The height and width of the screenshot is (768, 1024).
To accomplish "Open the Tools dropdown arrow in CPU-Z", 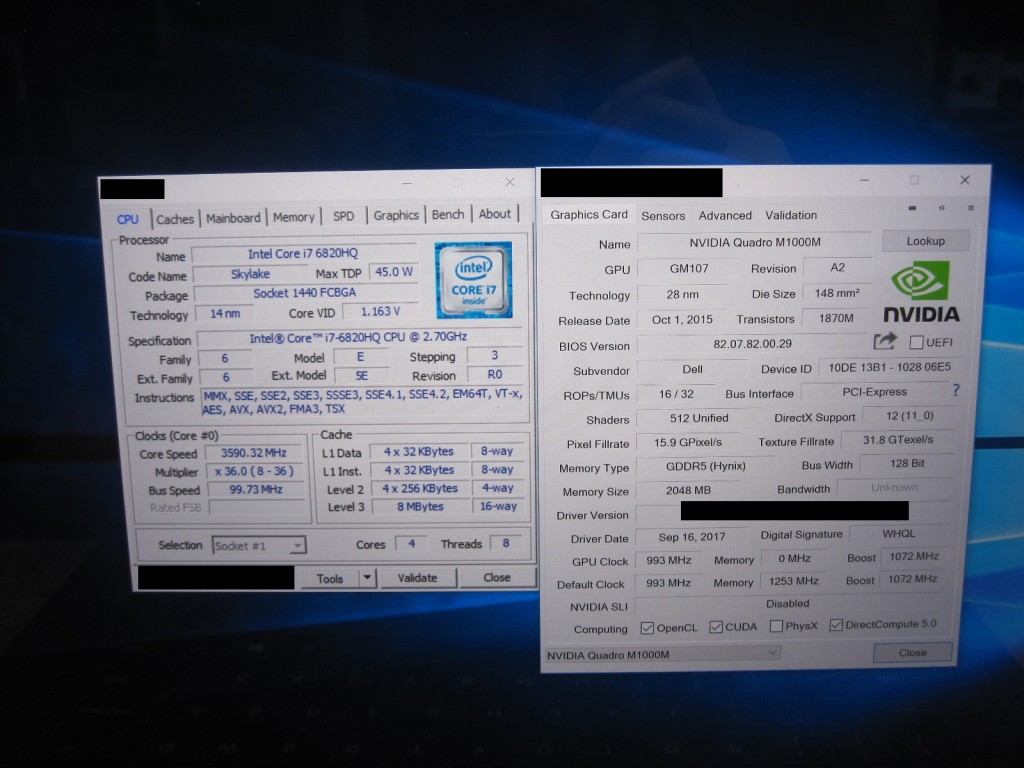I will (367, 577).
